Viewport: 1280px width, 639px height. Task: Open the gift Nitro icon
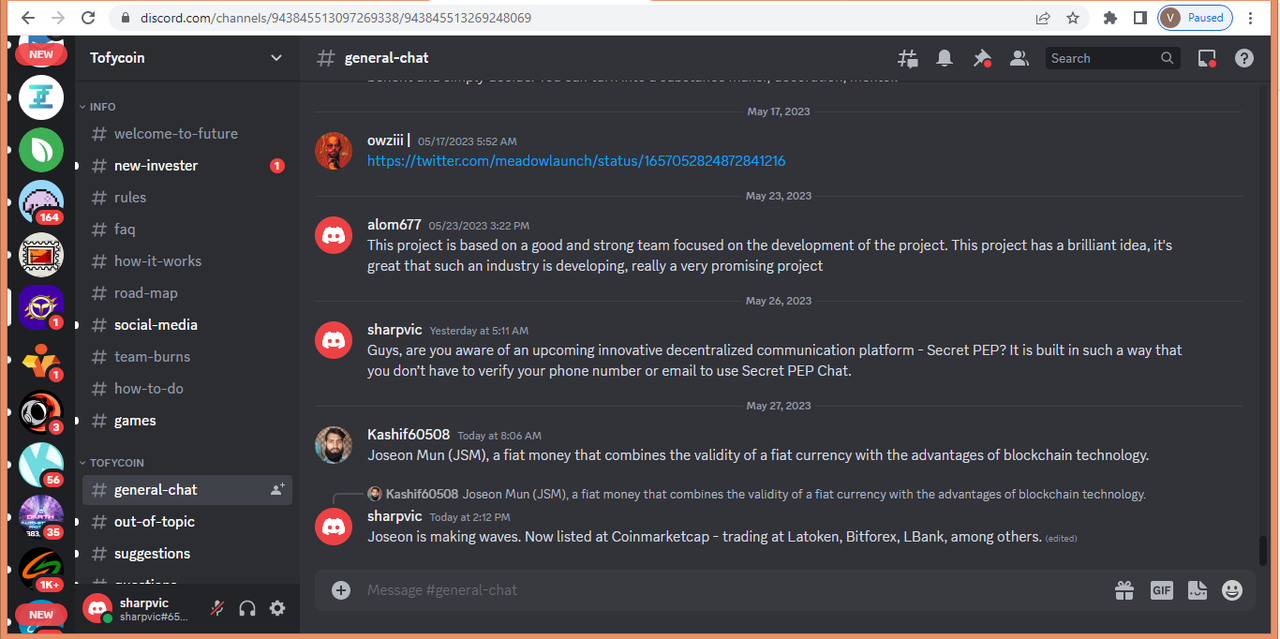pyautogui.click(x=1125, y=590)
